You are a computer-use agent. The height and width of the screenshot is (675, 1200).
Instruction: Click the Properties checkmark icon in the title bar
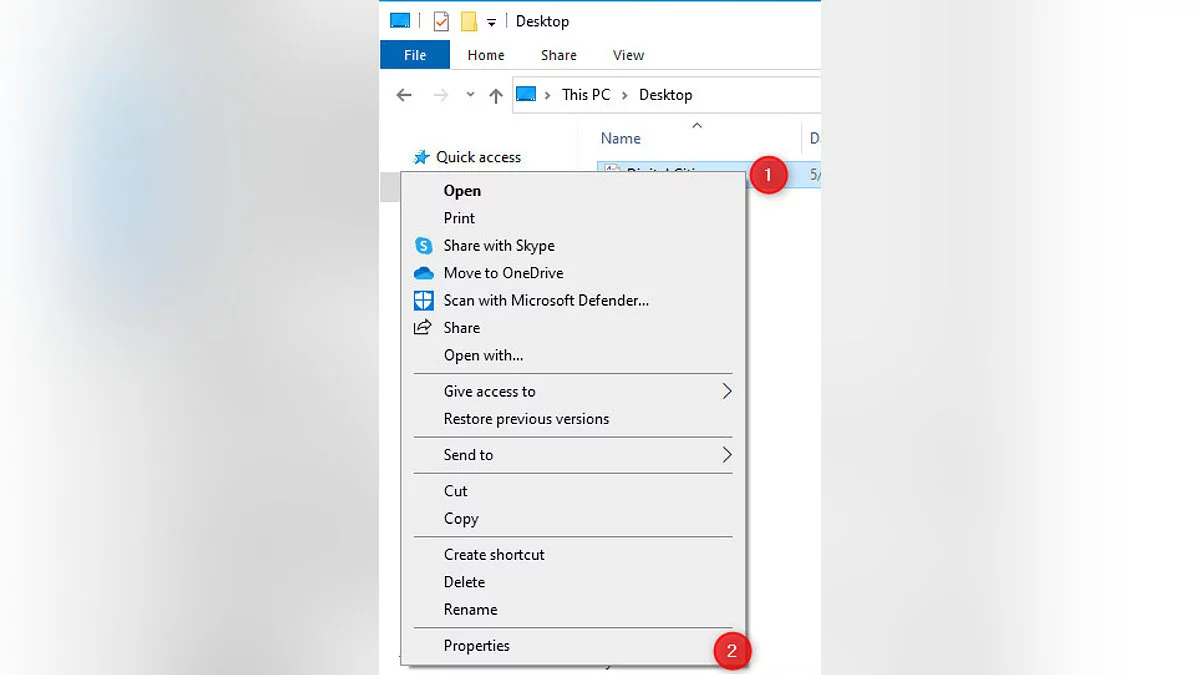[441, 21]
